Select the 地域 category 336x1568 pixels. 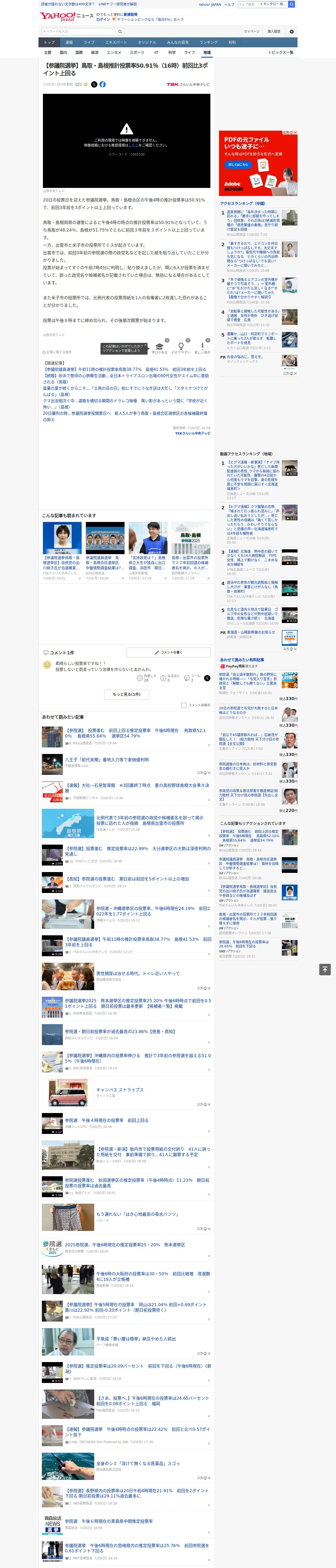point(207,52)
